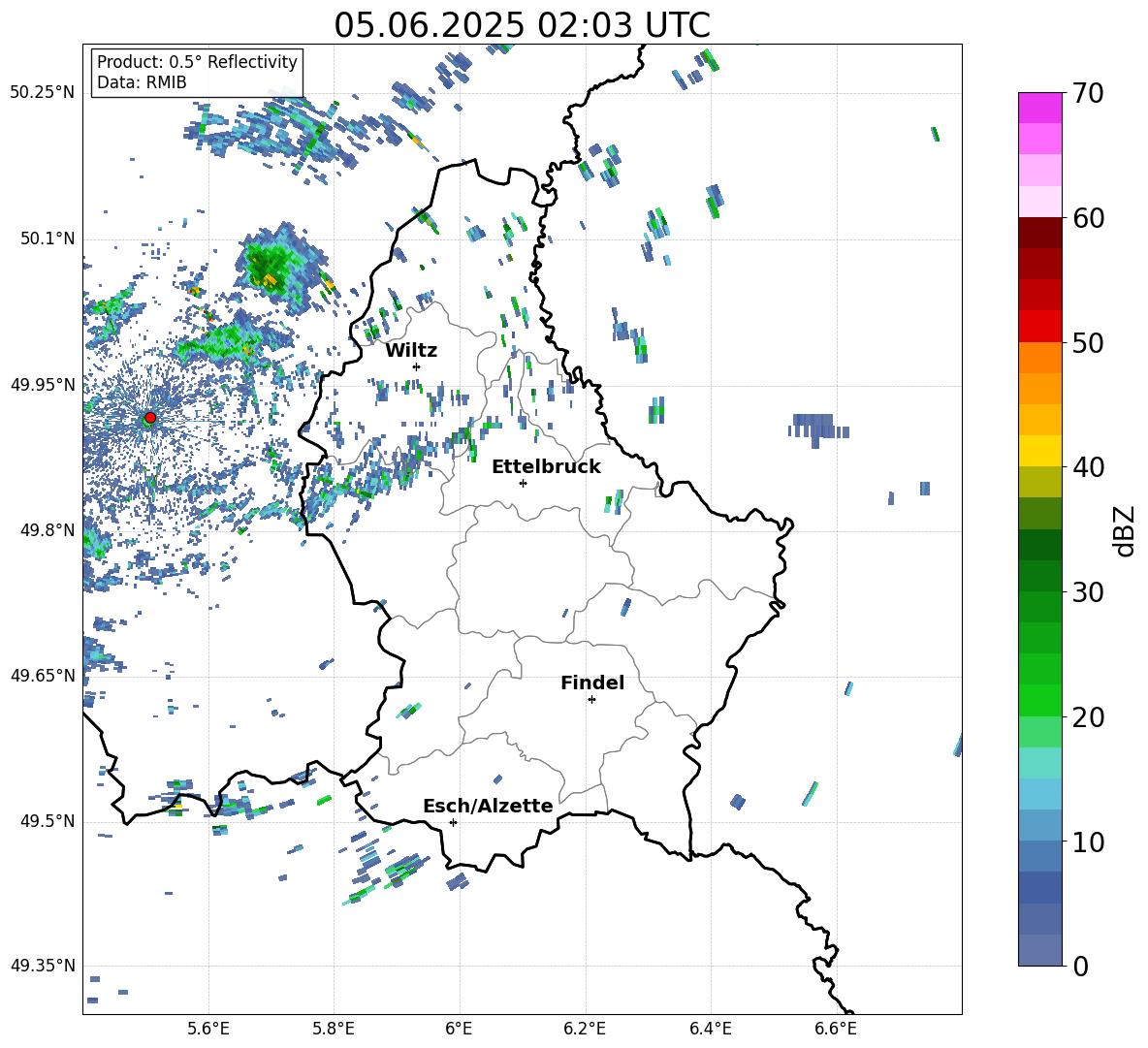Click the dBZ colorbar axis label

pos(1126,530)
